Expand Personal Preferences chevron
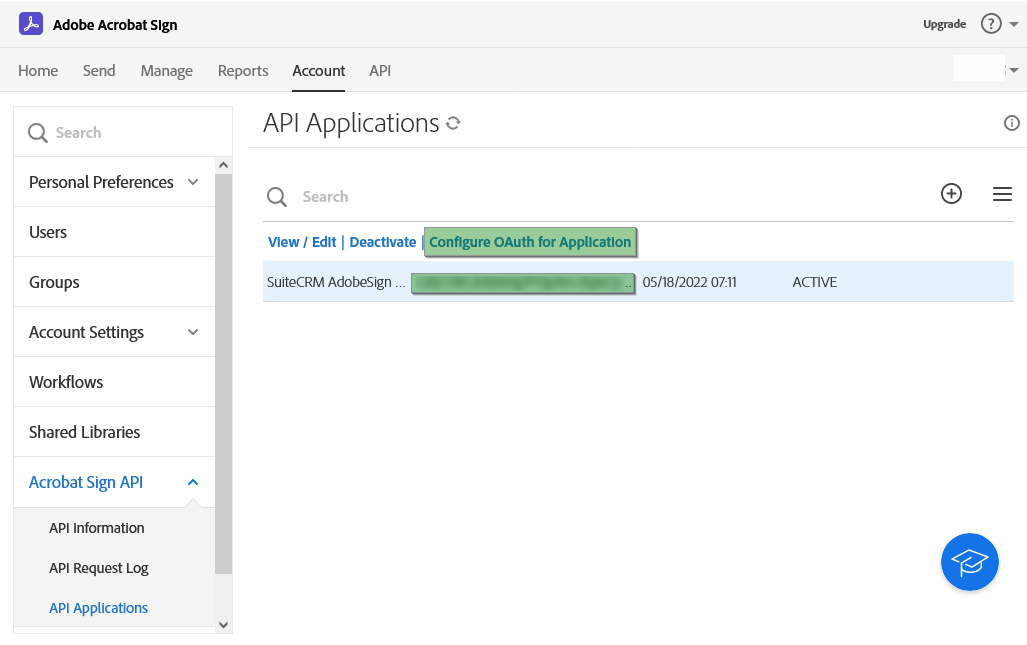 (193, 182)
